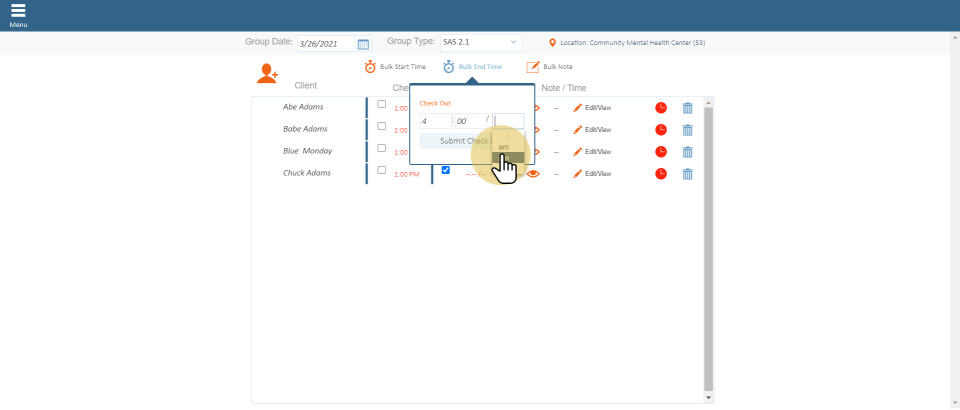Delete Blue Monday row via trash icon

click(x=687, y=152)
